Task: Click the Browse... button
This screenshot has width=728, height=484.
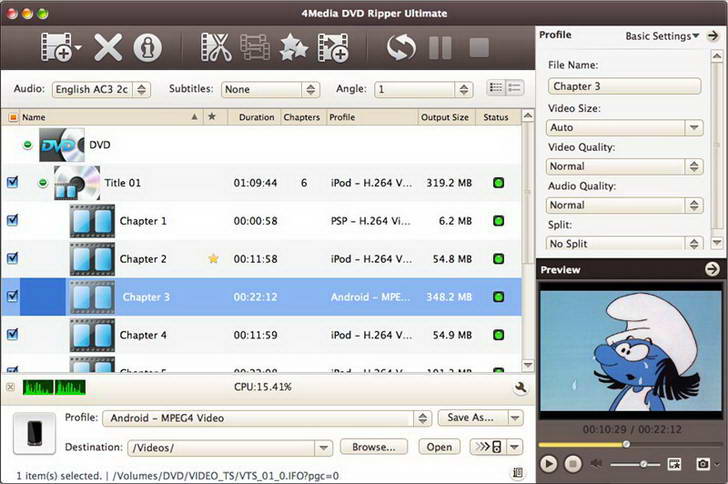Action: tap(374, 447)
